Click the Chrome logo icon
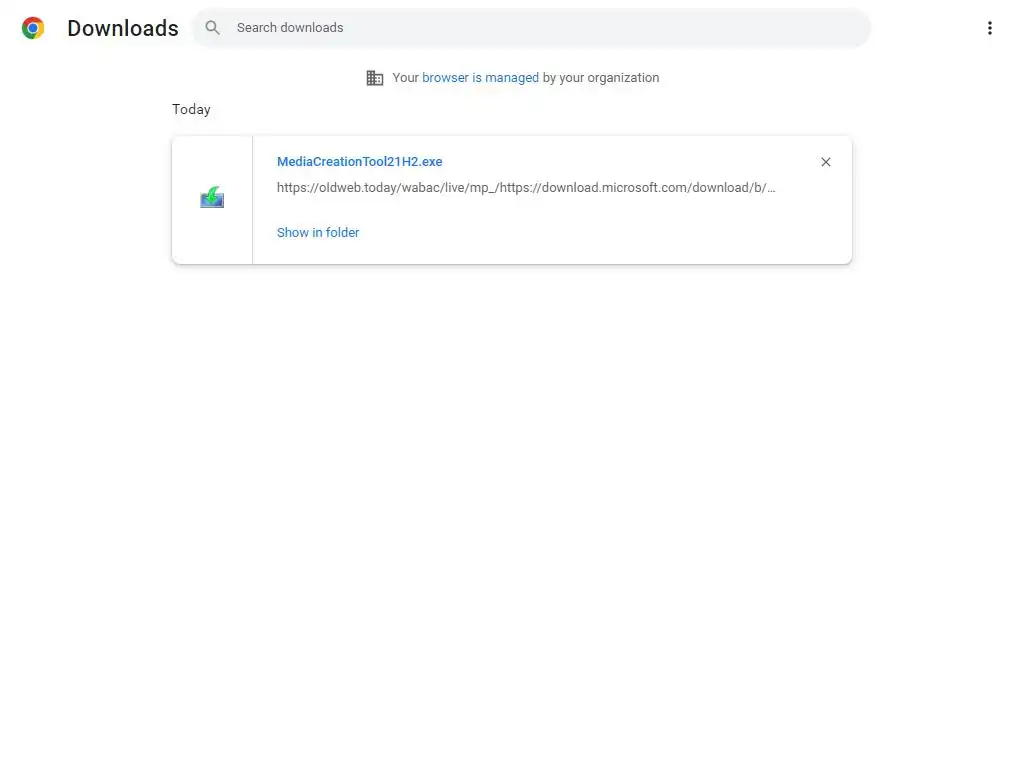 pos(33,28)
